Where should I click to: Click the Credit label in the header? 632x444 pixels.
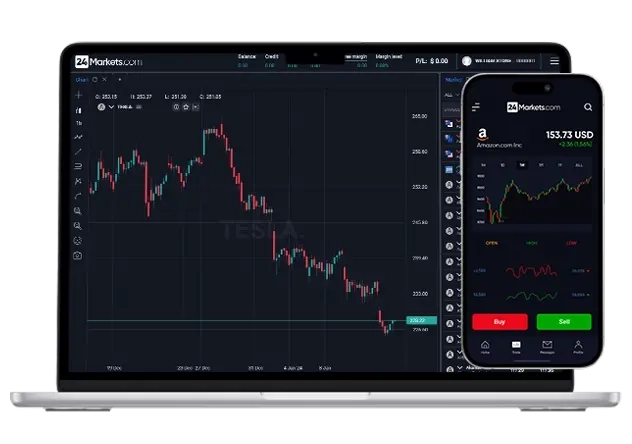tap(272, 56)
